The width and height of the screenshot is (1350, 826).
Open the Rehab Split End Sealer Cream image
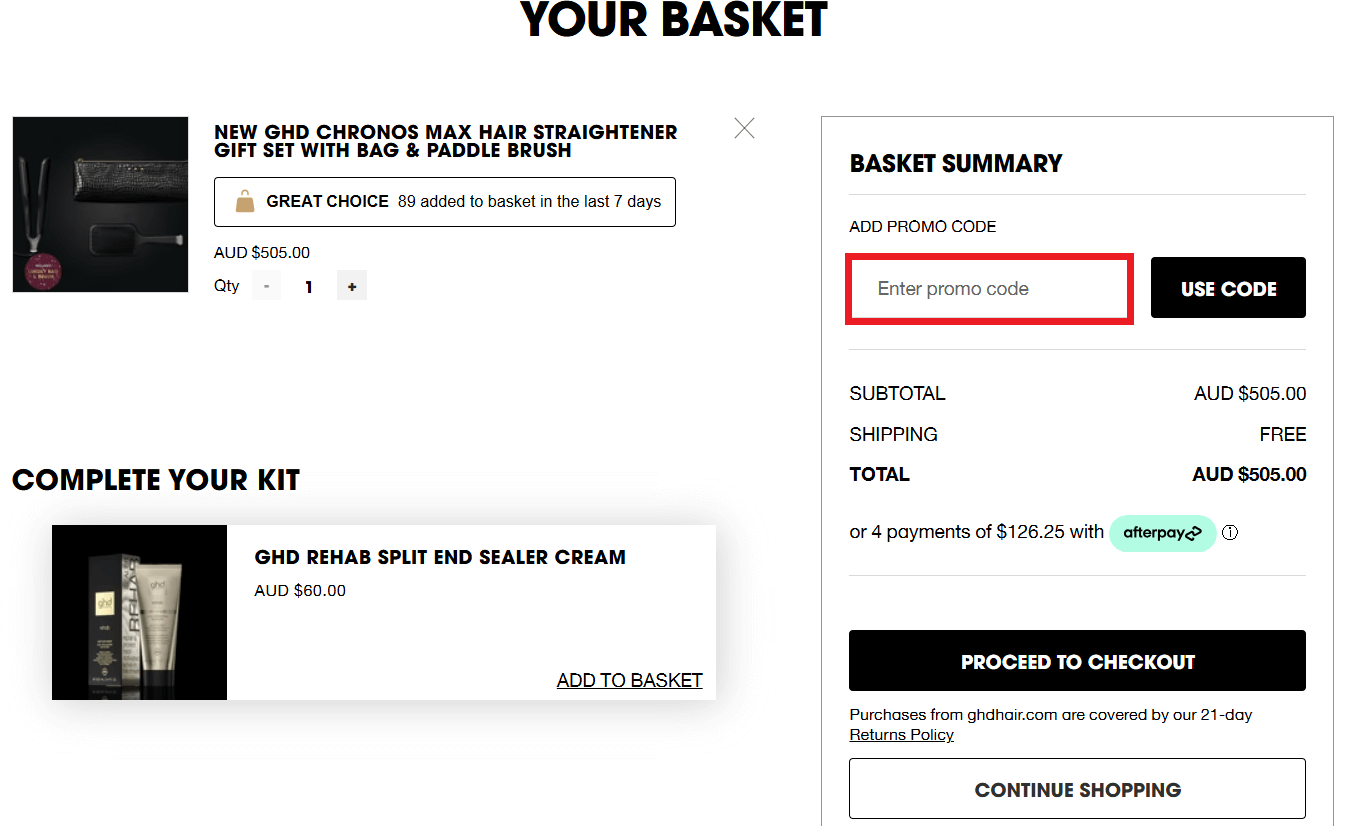point(139,612)
